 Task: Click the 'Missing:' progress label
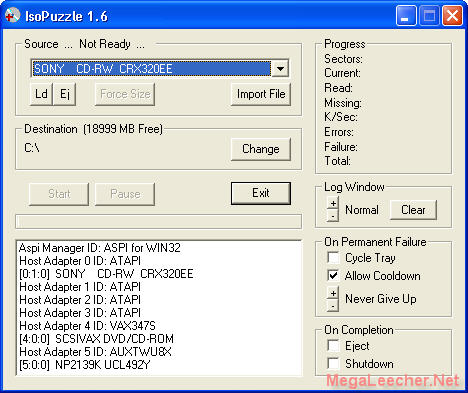[x=343, y=103]
